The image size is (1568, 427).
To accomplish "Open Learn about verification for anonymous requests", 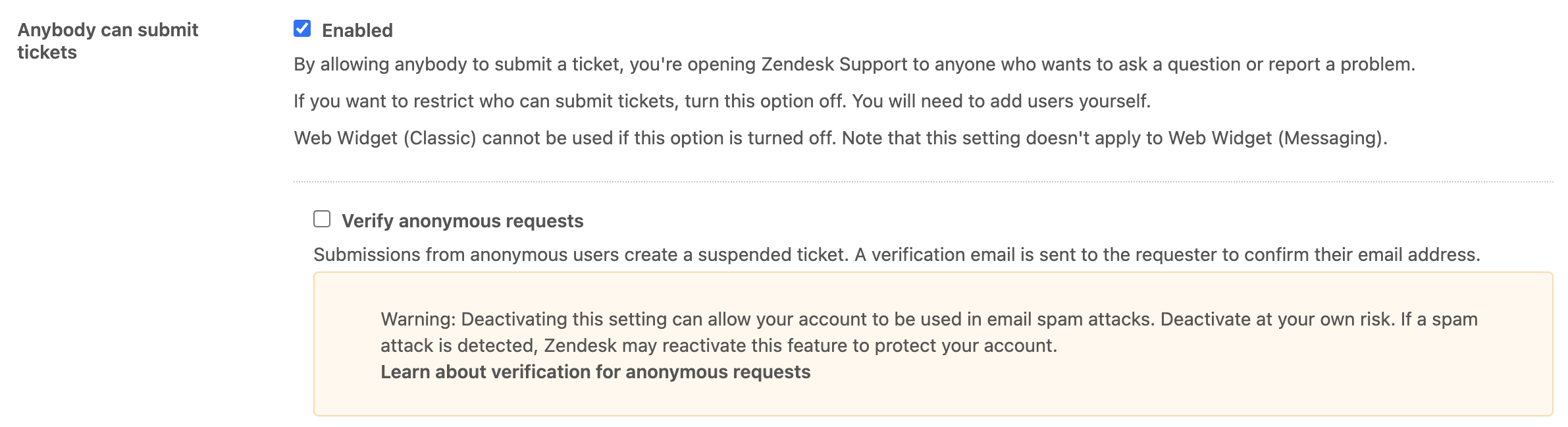I will tap(595, 372).
